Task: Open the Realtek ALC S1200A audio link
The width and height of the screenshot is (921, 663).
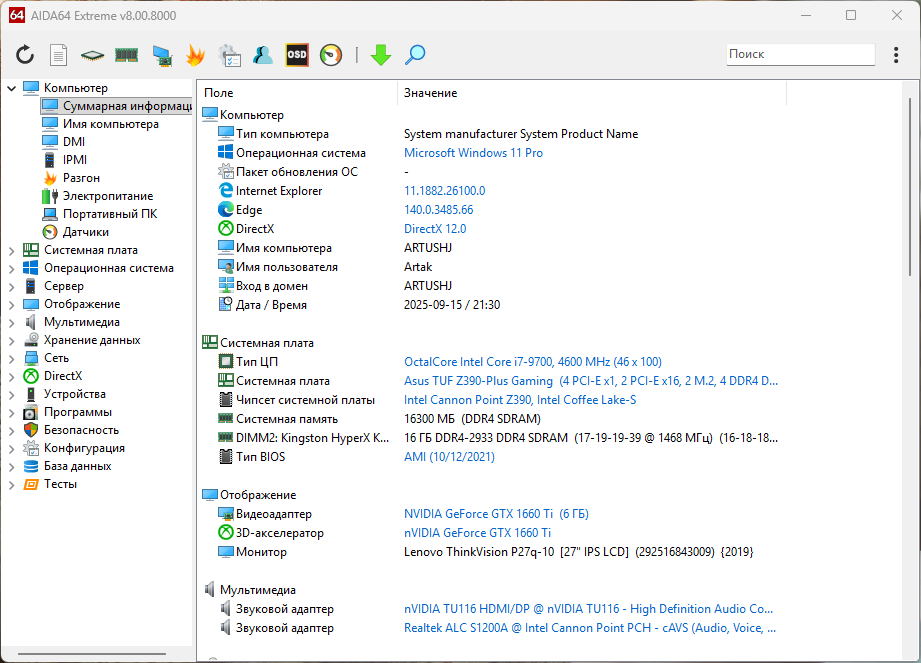Action: 590,628
